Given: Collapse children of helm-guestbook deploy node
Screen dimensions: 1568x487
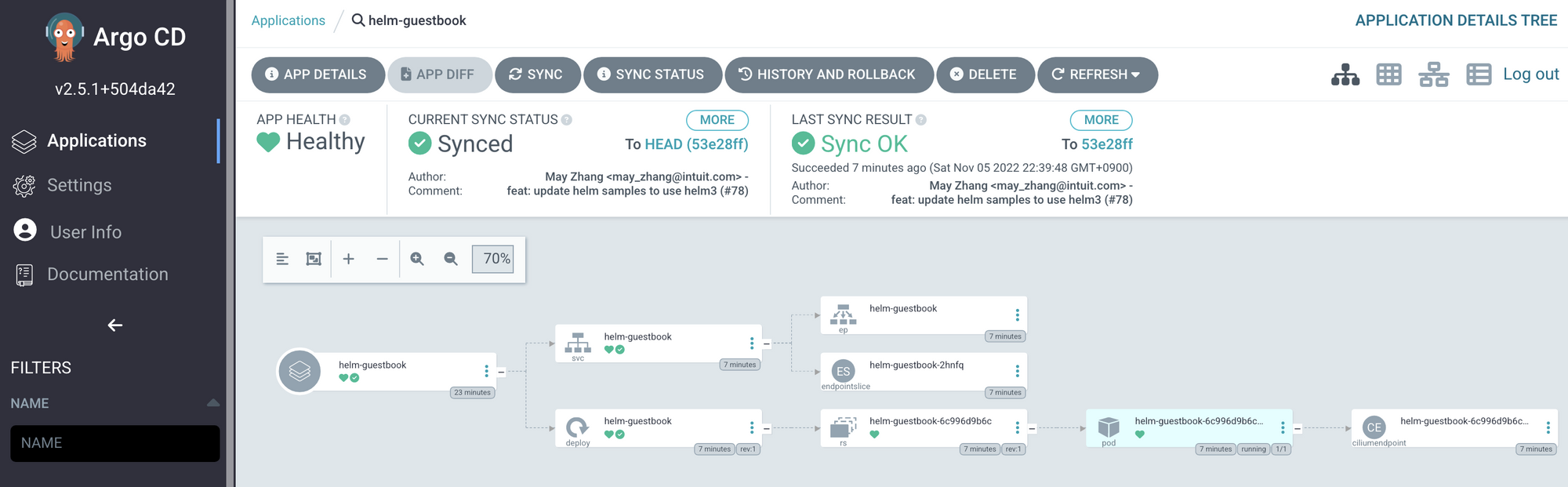Looking at the screenshot, I should point(767,428).
